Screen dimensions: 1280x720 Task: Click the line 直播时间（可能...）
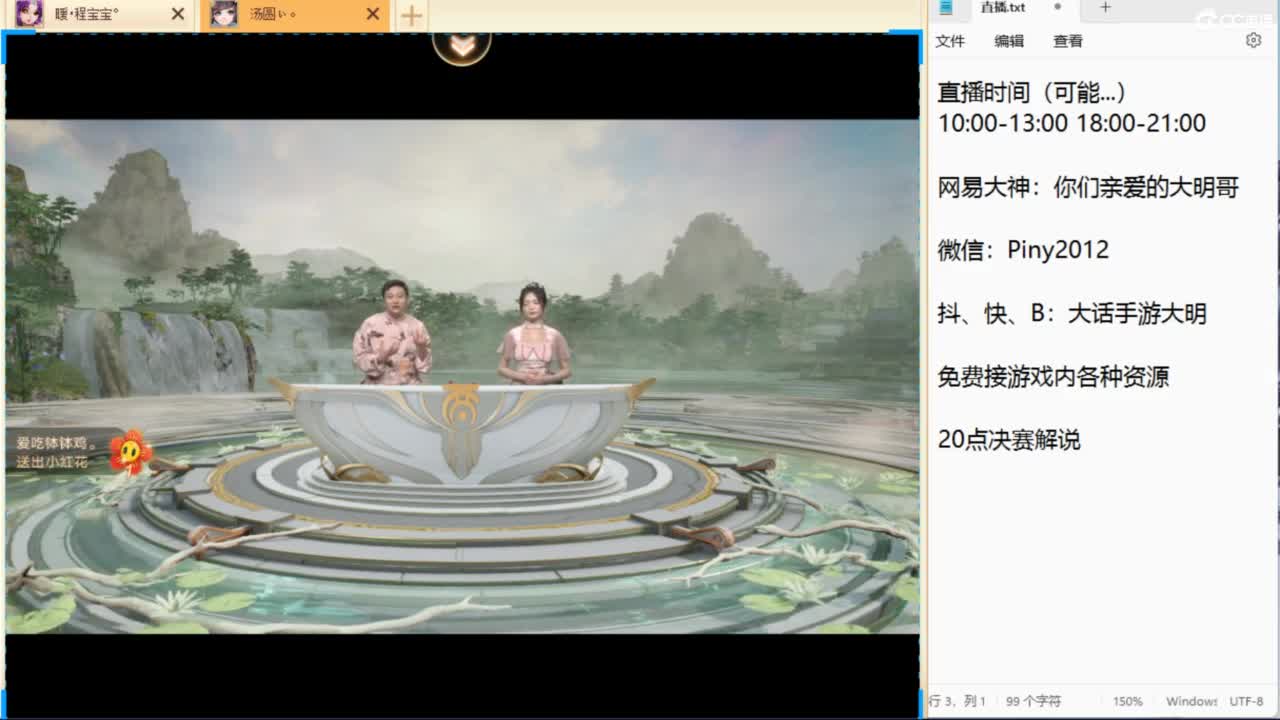coord(1033,92)
